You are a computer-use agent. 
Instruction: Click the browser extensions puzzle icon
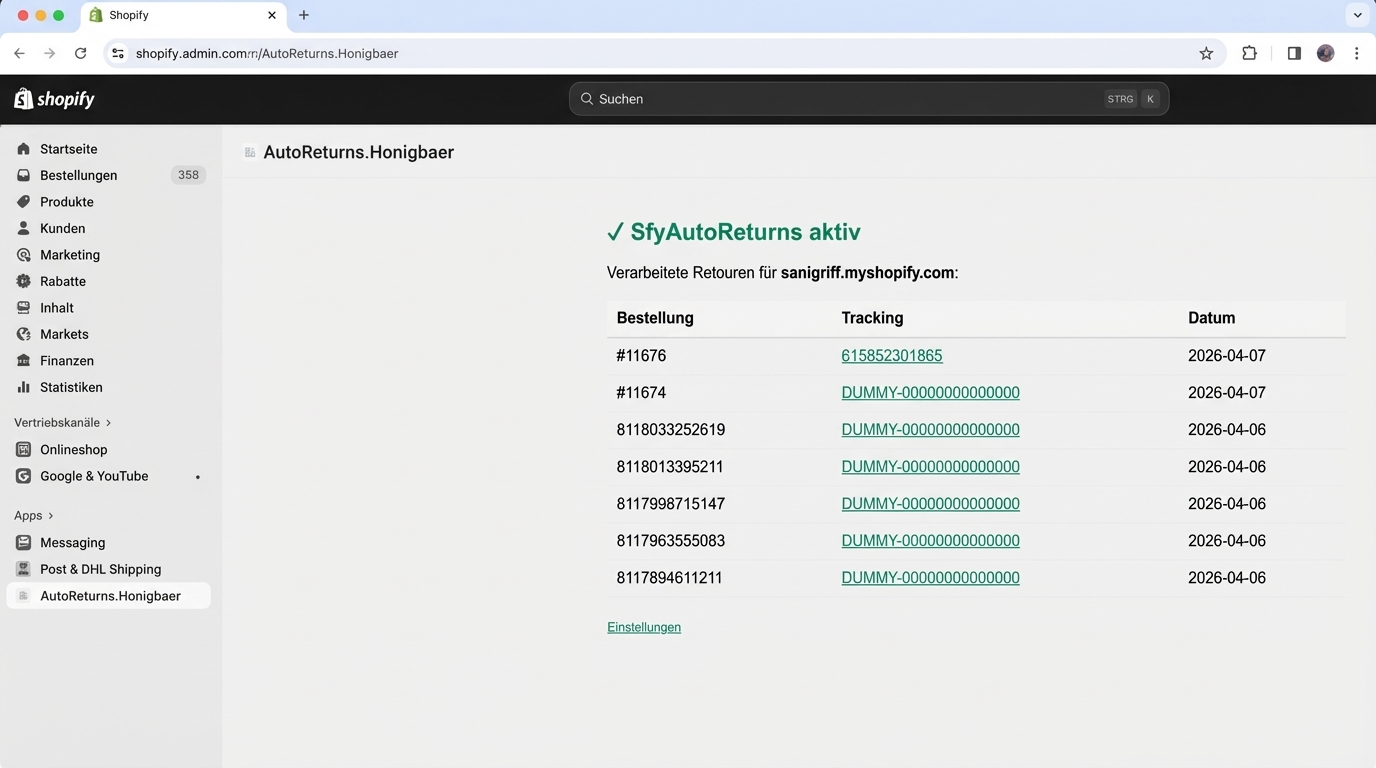click(x=1249, y=53)
